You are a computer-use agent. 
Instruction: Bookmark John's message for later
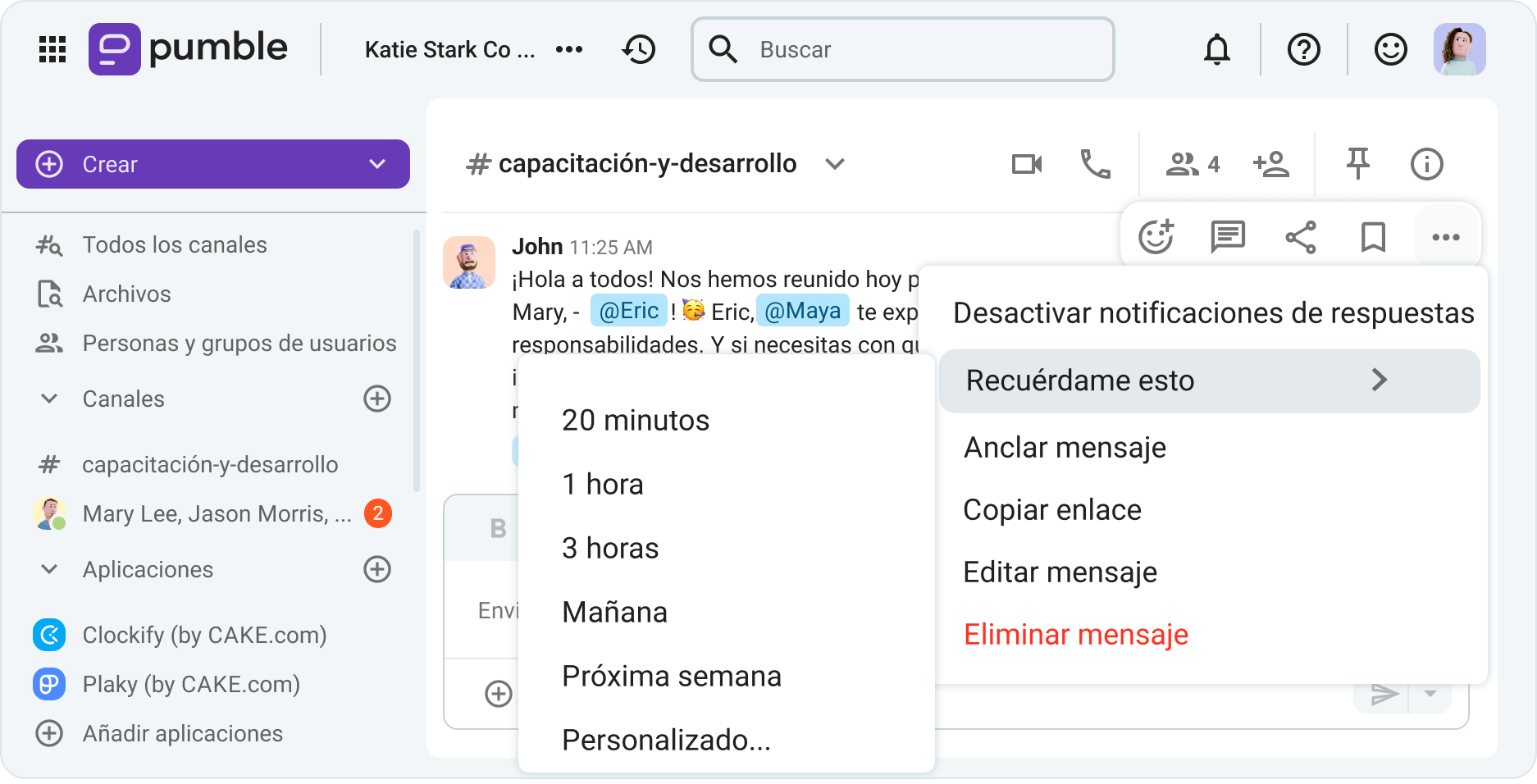tap(1373, 237)
